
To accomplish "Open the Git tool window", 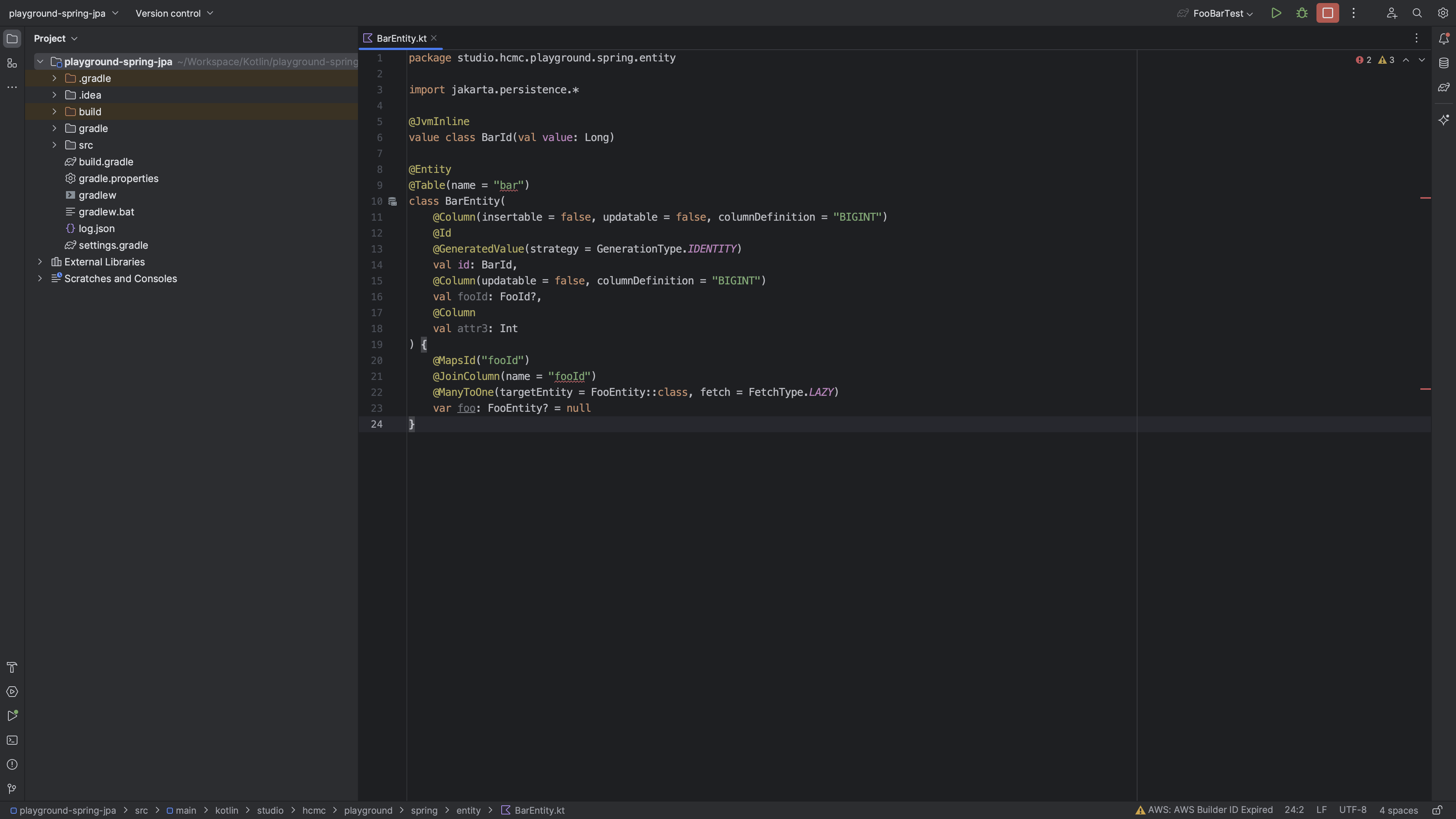I will click(x=12, y=789).
